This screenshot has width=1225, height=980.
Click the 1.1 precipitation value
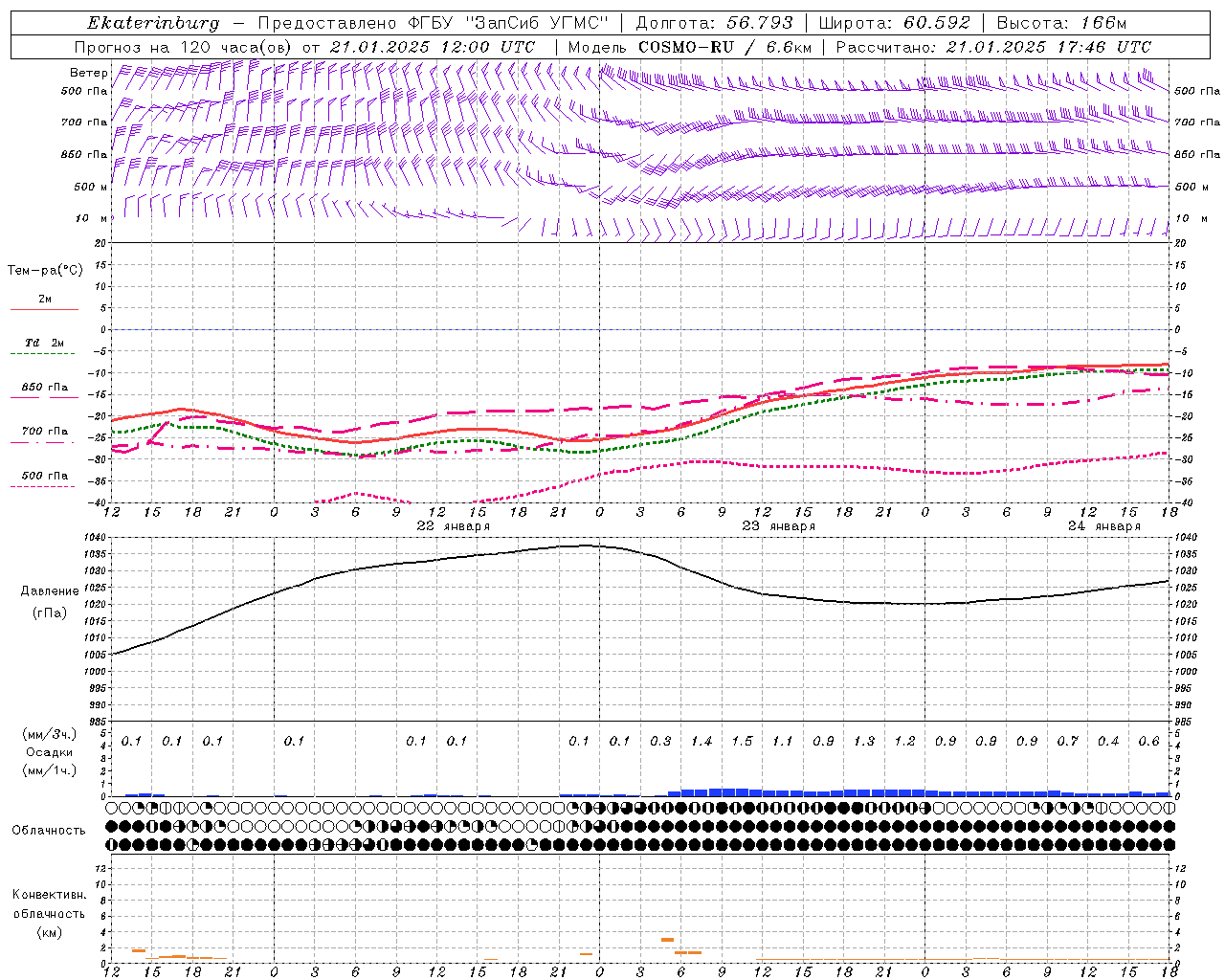[x=783, y=742]
